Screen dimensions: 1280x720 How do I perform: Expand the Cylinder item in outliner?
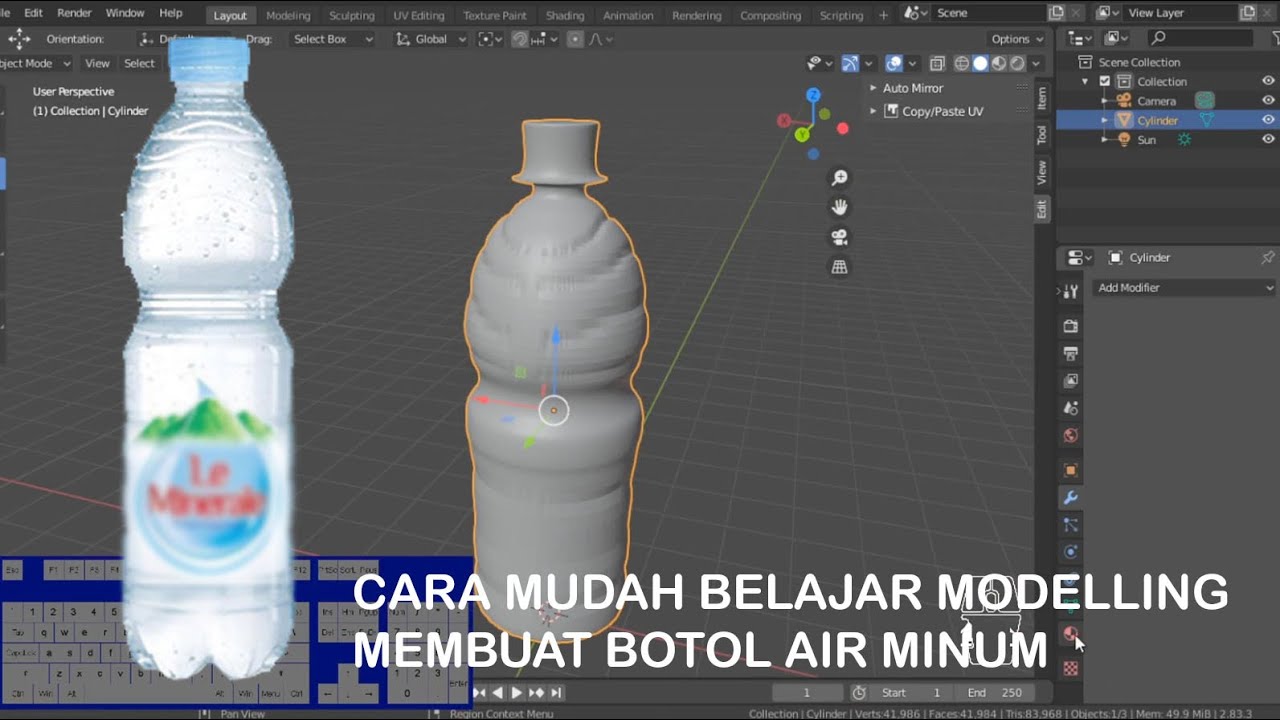click(1104, 120)
